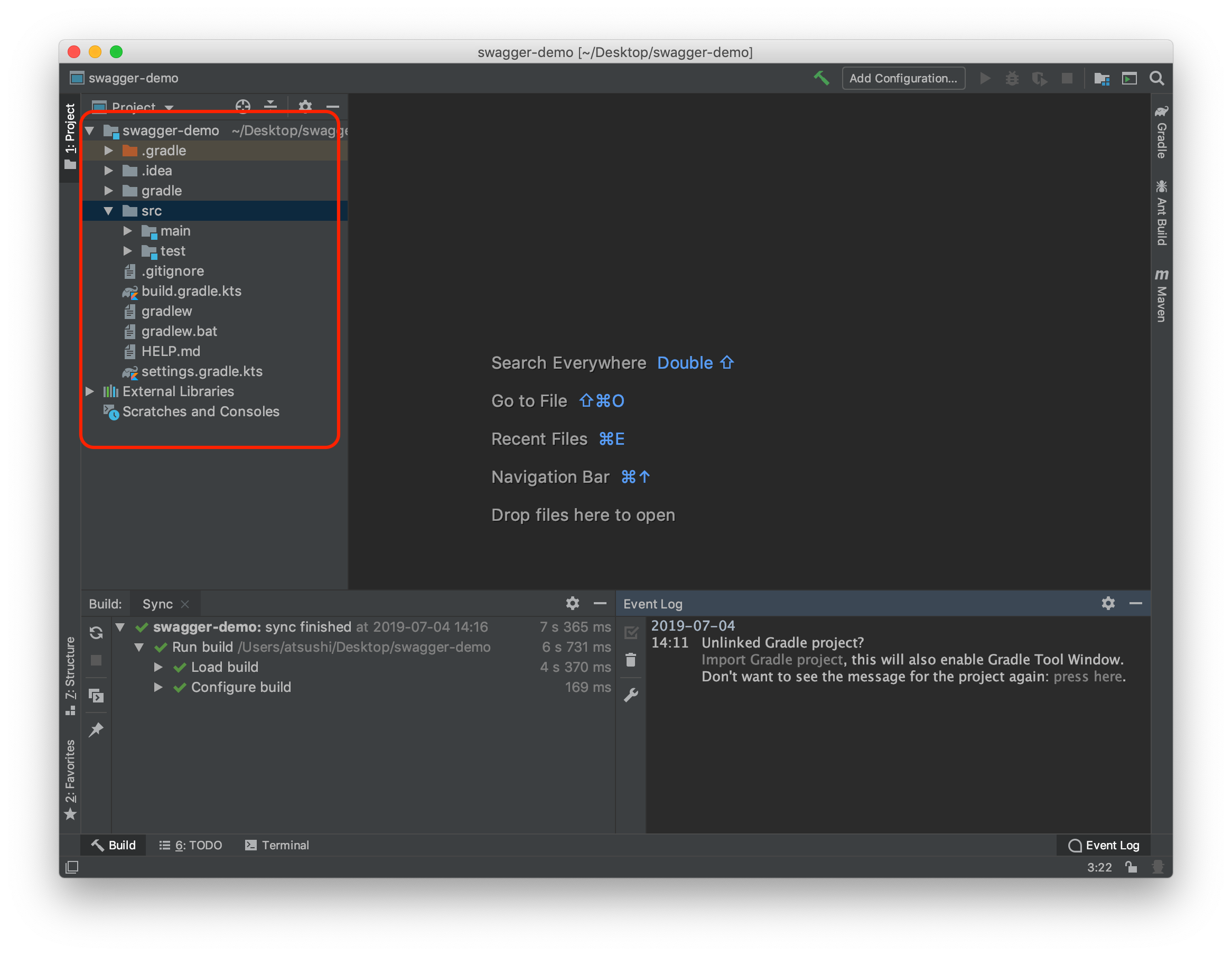Image resolution: width=1232 pixels, height=956 pixels.
Task: Click the refresh sync icon in Build panel
Action: (97, 633)
